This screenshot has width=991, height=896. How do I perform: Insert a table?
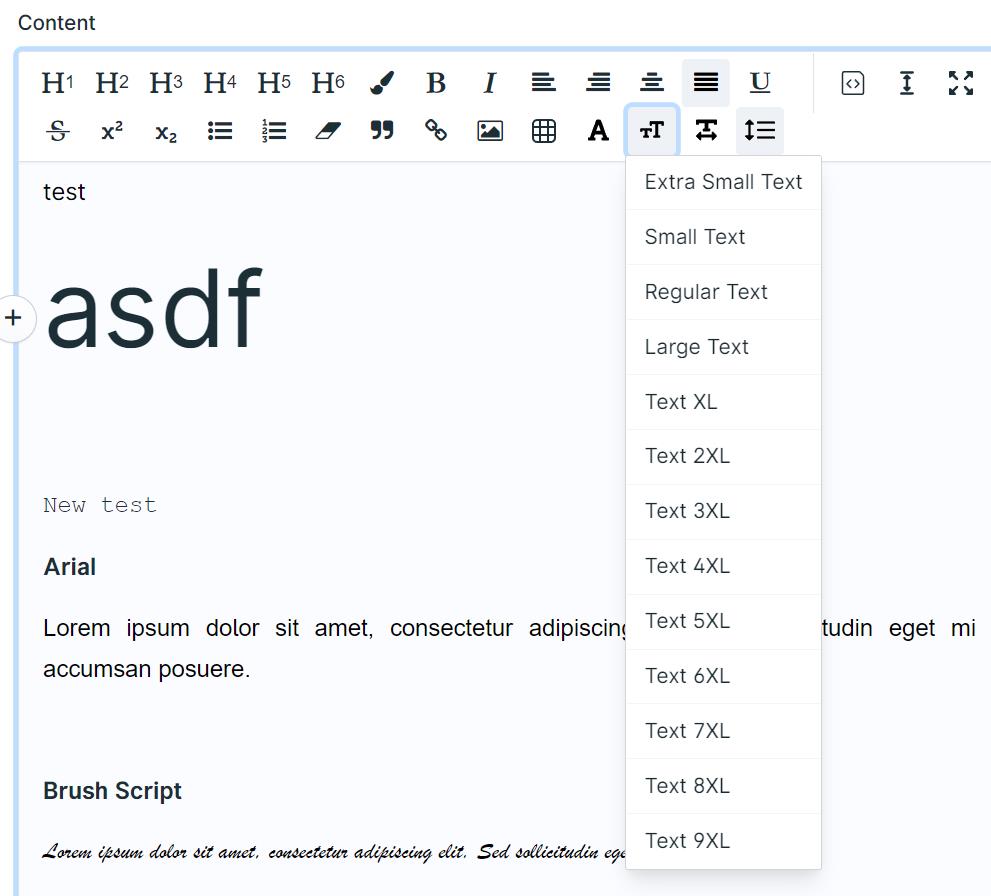544,131
